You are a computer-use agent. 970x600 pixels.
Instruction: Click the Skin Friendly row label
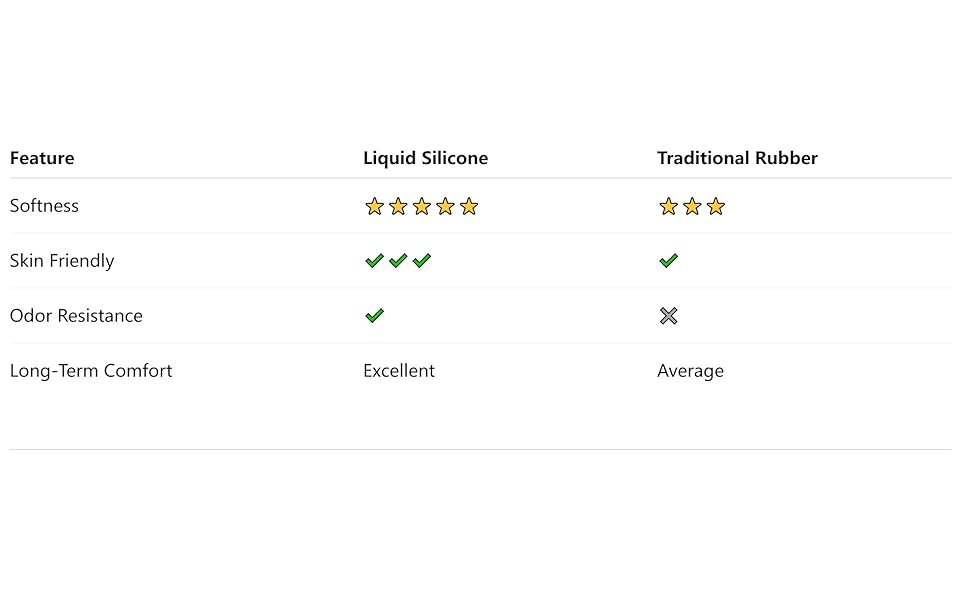[x=62, y=261]
